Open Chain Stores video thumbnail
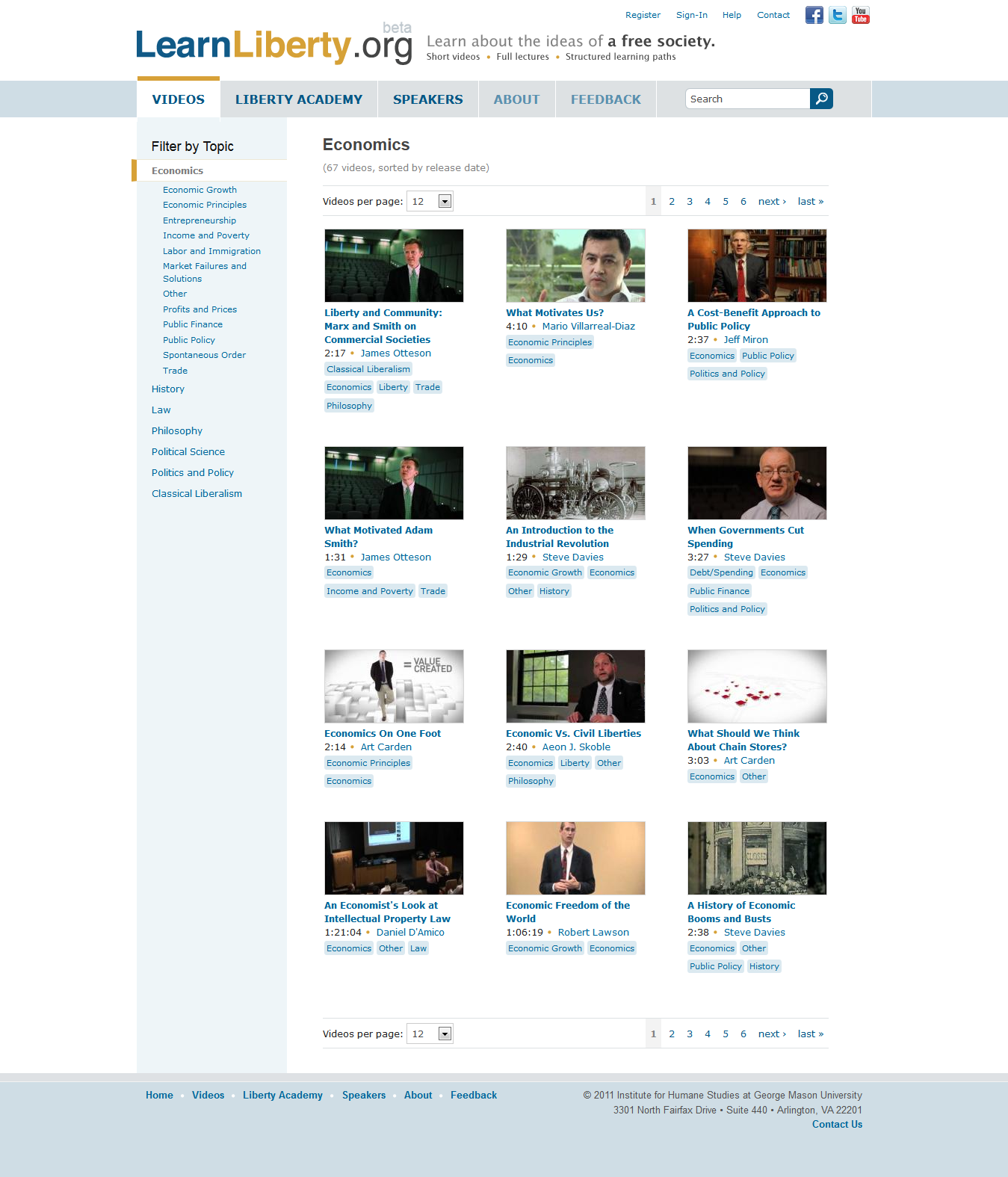This screenshot has height=1177, width=1008. [x=757, y=686]
